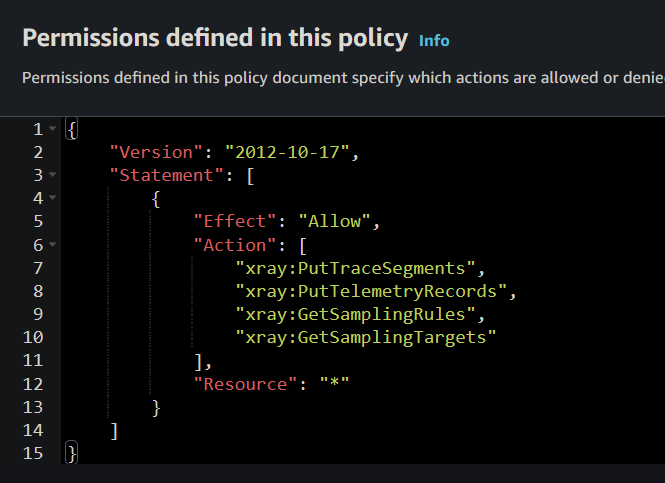Place cursor on xray:GetSamplingTargets action
The height and width of the screenshot is (483, 665).
(366, 337)
